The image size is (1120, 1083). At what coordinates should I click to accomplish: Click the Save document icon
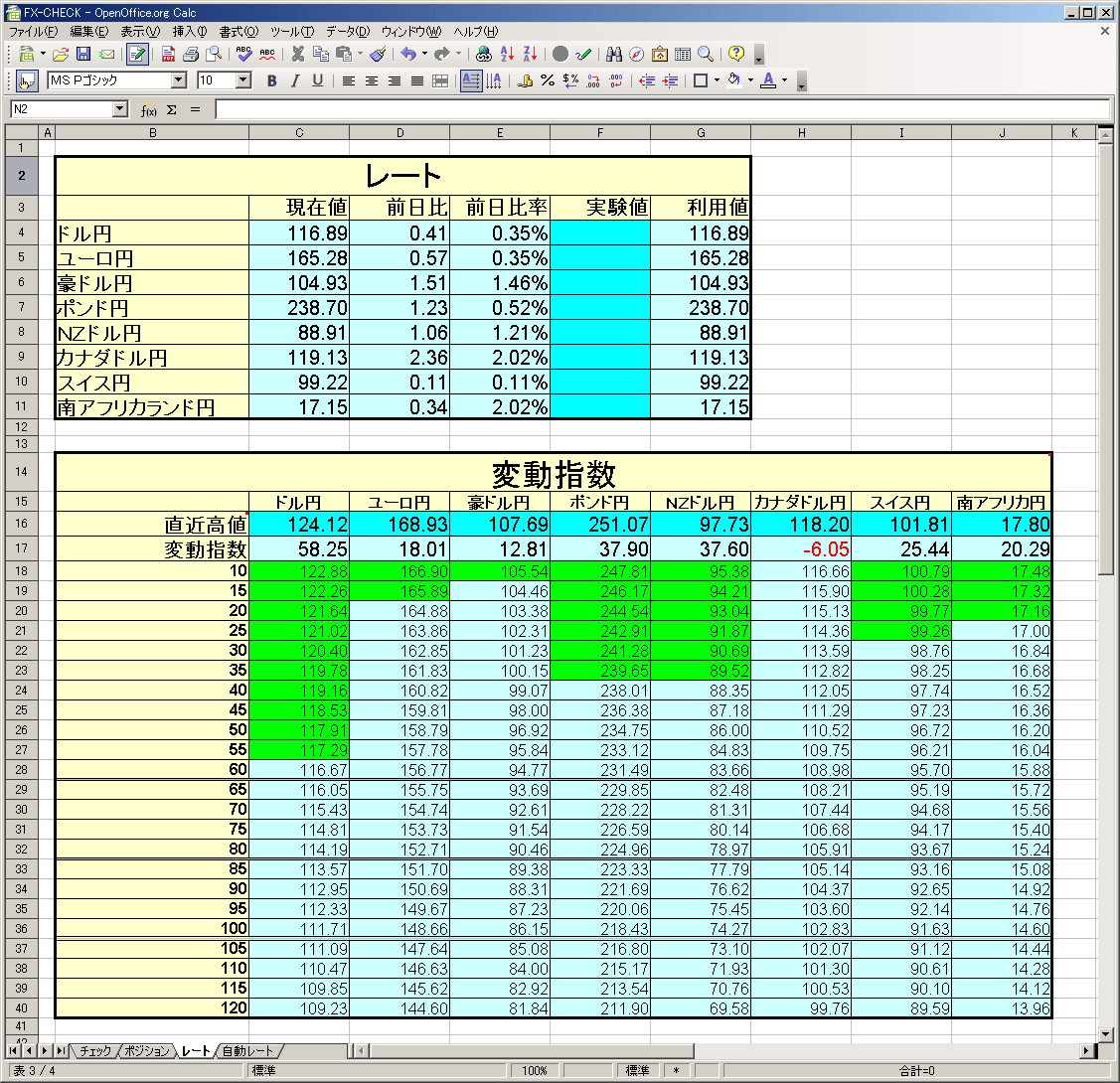(x=83, y=55)
